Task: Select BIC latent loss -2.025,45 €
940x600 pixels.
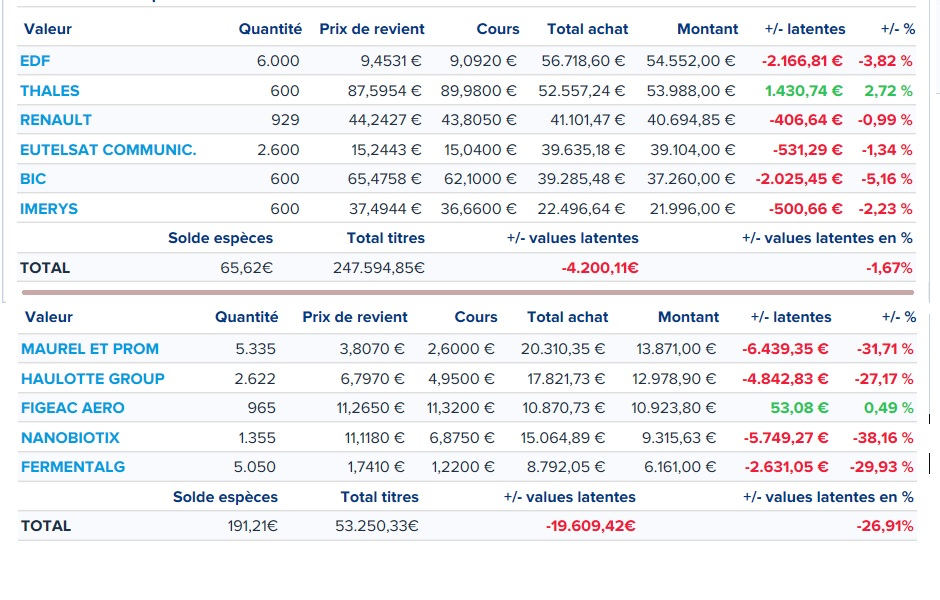Action: [799, 179]
